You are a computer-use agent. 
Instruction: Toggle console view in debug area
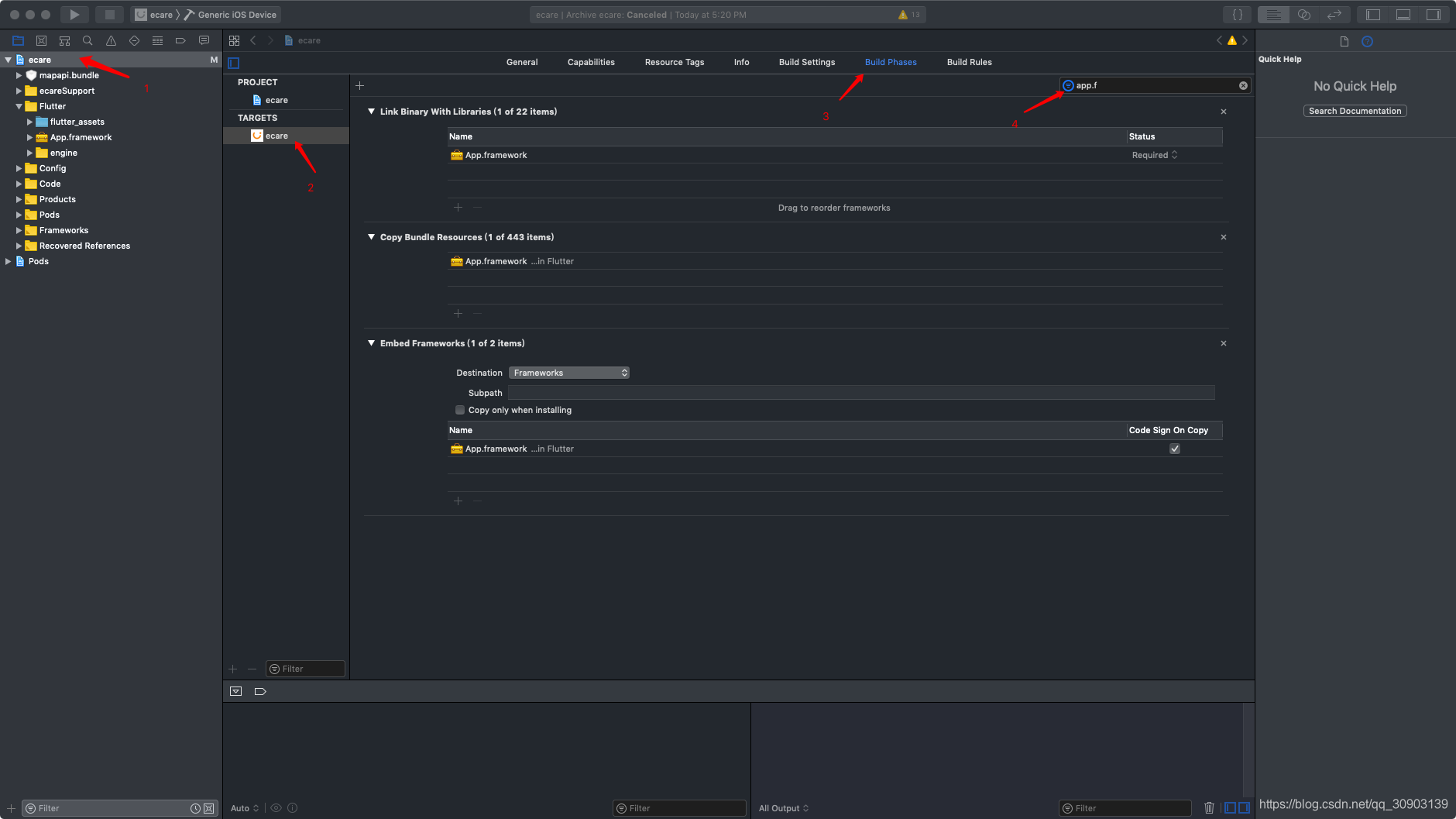pyautogui.click(x=1244, y=808)
